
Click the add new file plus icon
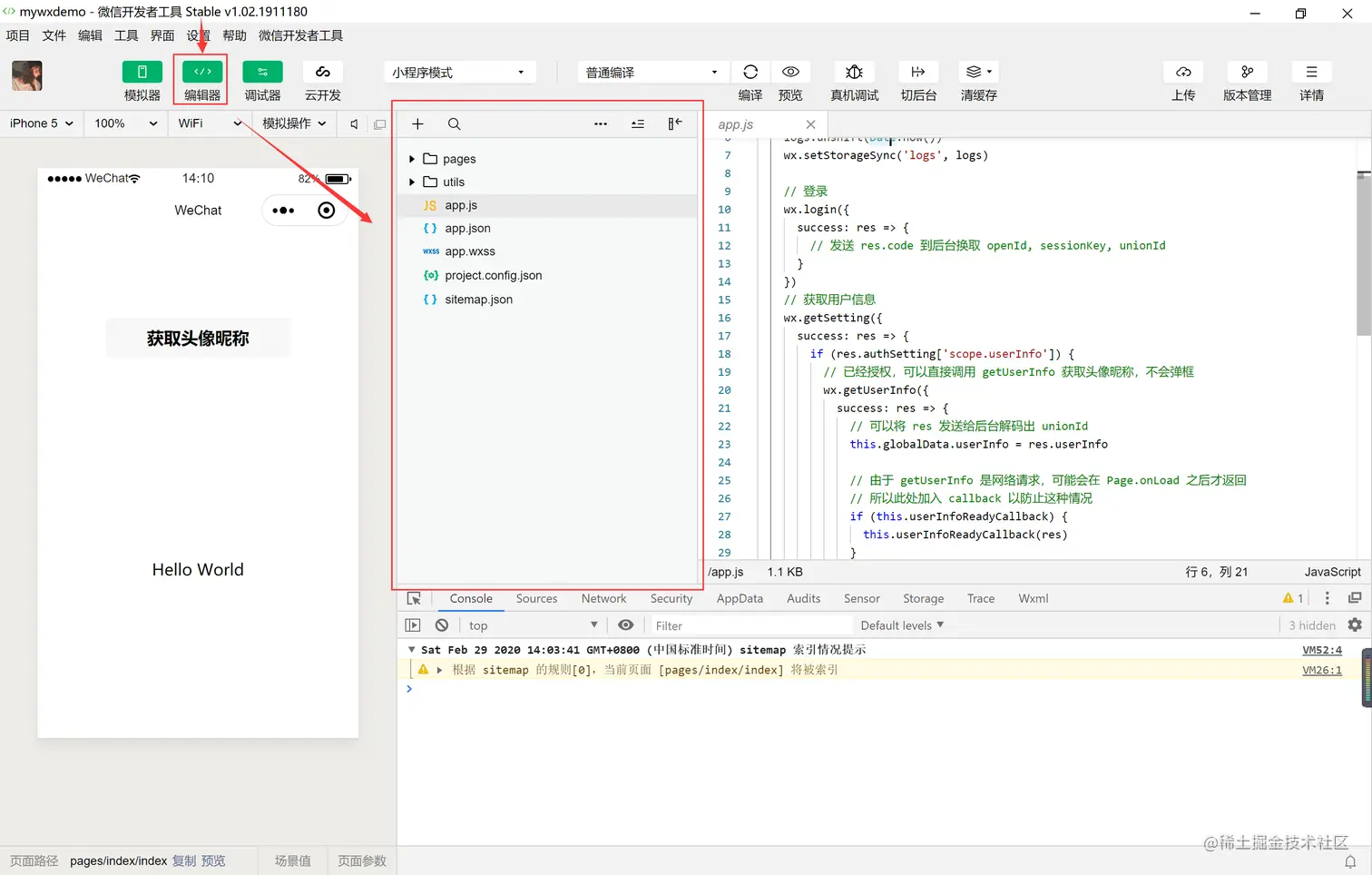pyautogui.click(x=417, y=124)
